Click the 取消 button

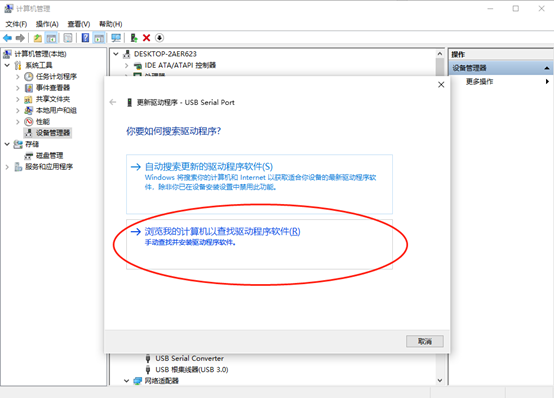point(425,341)
